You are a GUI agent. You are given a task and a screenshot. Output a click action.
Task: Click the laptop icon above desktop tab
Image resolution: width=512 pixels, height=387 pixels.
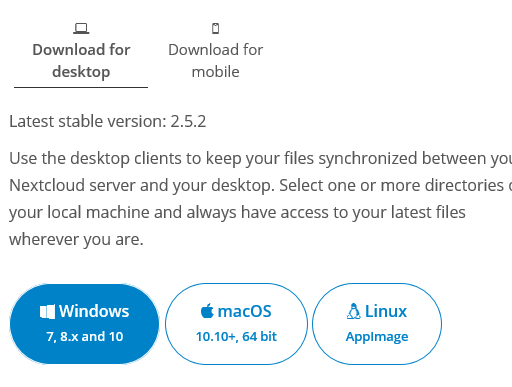tap(81, 29)
